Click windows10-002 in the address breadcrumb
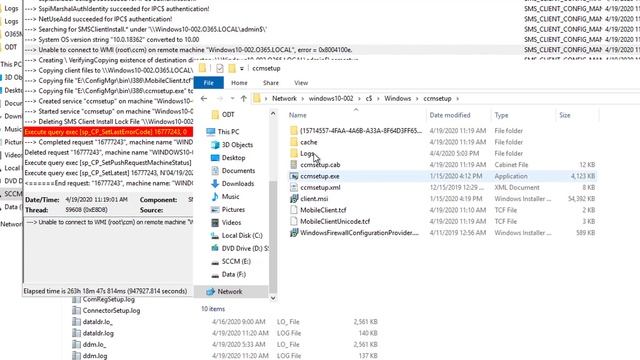 [331, 98]
